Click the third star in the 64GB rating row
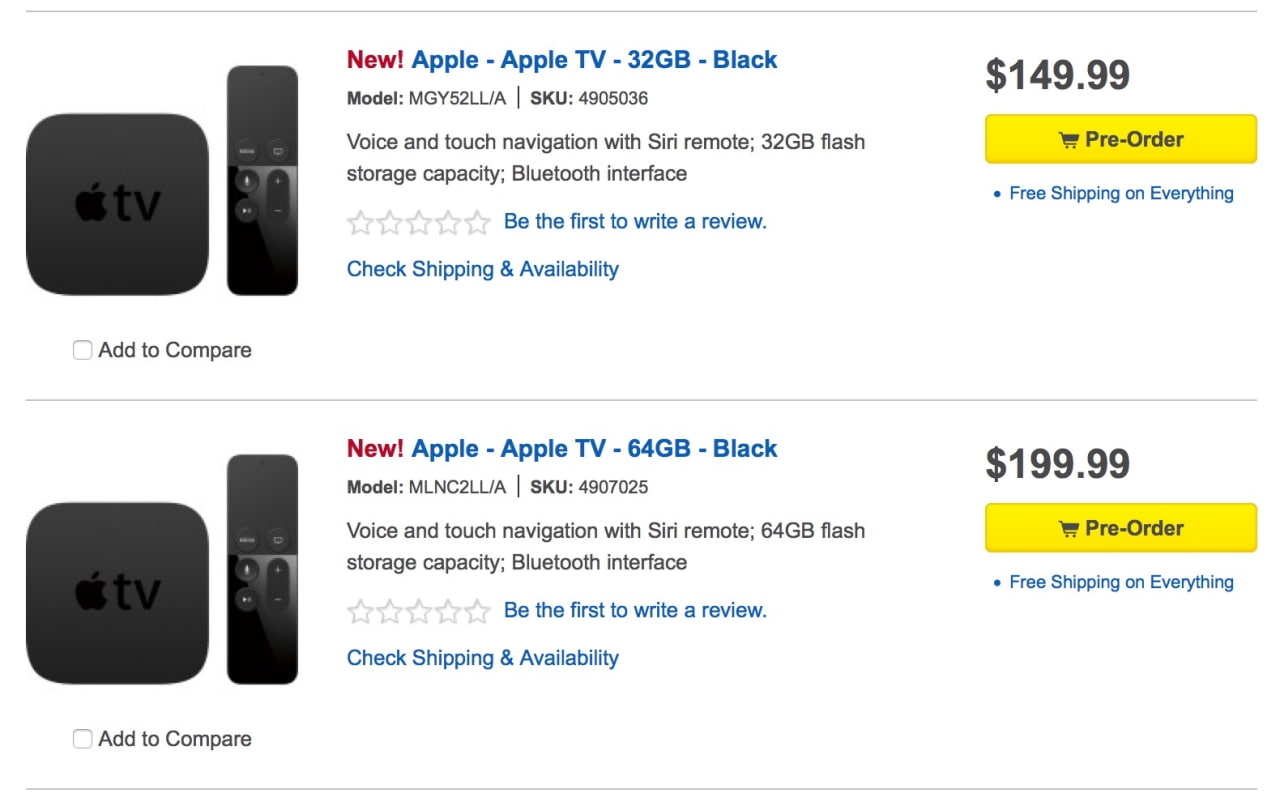This screenshot has width=1280, height=802. (419, 610)
